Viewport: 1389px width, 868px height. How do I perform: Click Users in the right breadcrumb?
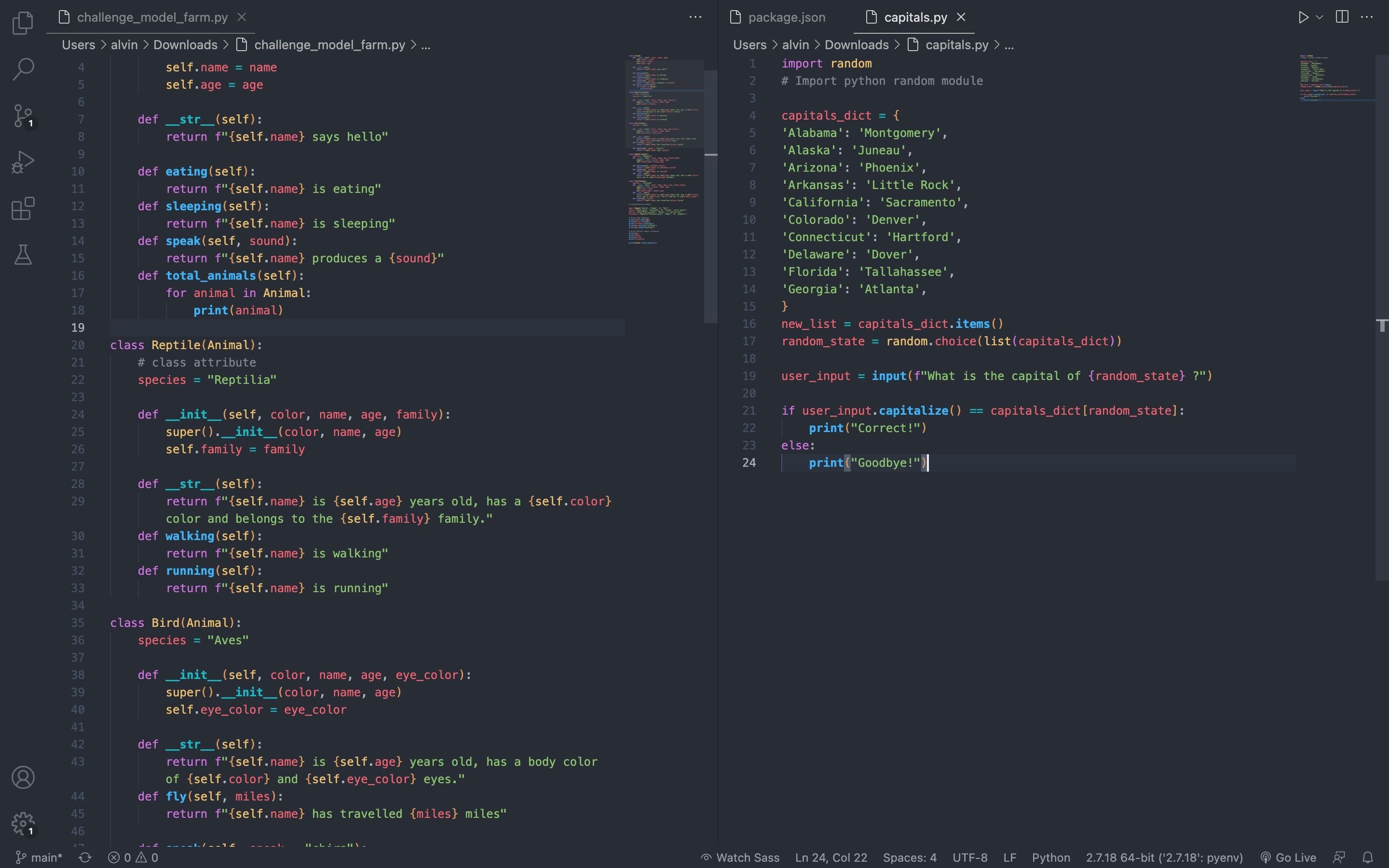coord(749,45)
